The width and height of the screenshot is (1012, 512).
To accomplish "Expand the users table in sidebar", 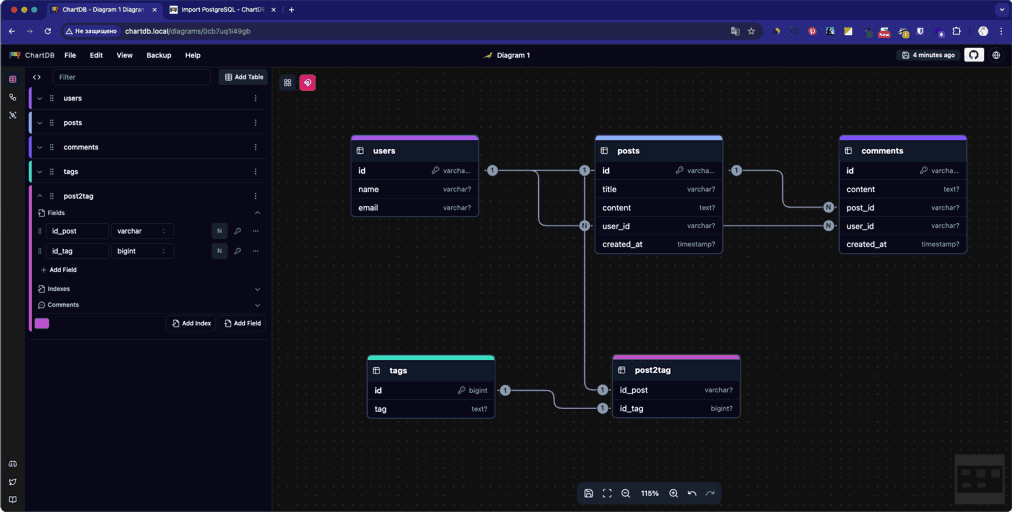I will [40, 98].
